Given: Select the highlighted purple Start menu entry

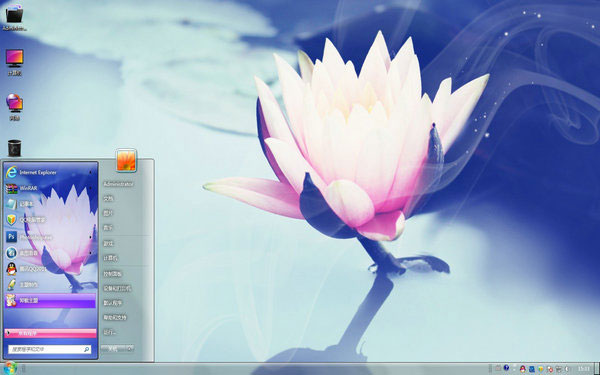Looking at the screenshot, I should click(51, 300).
